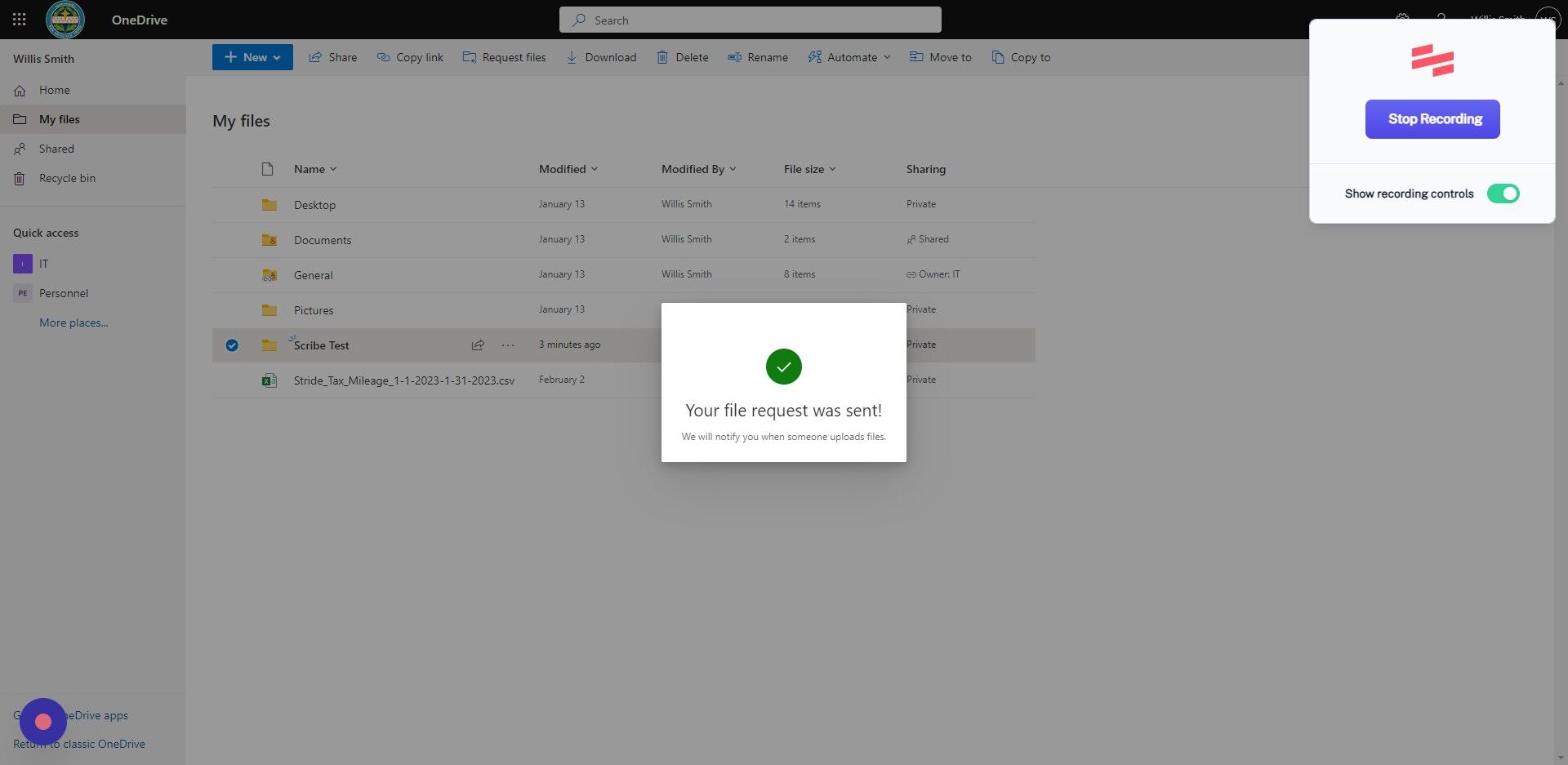Viewport: 1568px width, 765px height.
Task: Switch to the Shared section in the sidebar
Action: [x=56, y=148]
